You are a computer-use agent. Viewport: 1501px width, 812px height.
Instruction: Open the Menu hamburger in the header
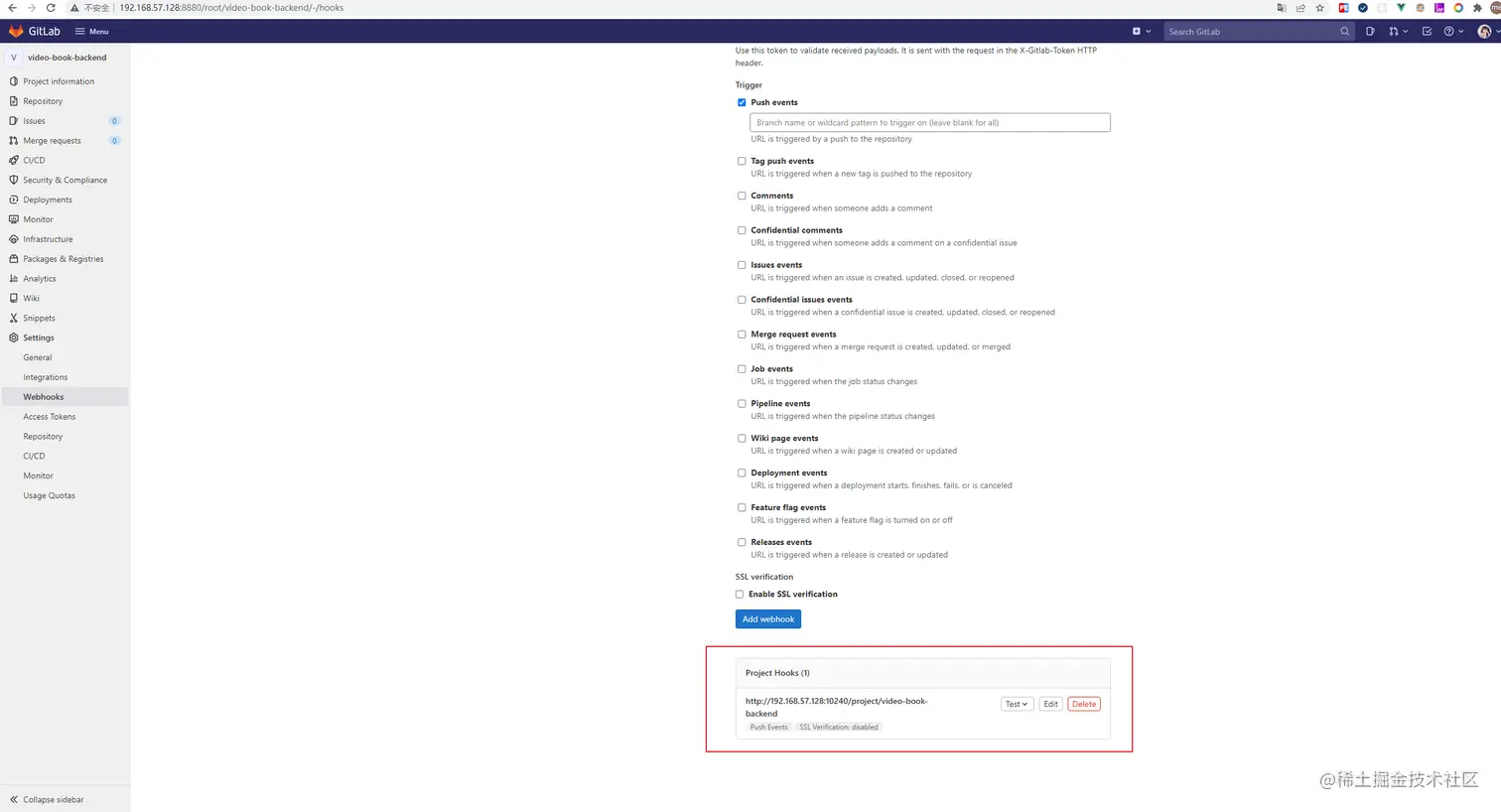tap(92, 31)
